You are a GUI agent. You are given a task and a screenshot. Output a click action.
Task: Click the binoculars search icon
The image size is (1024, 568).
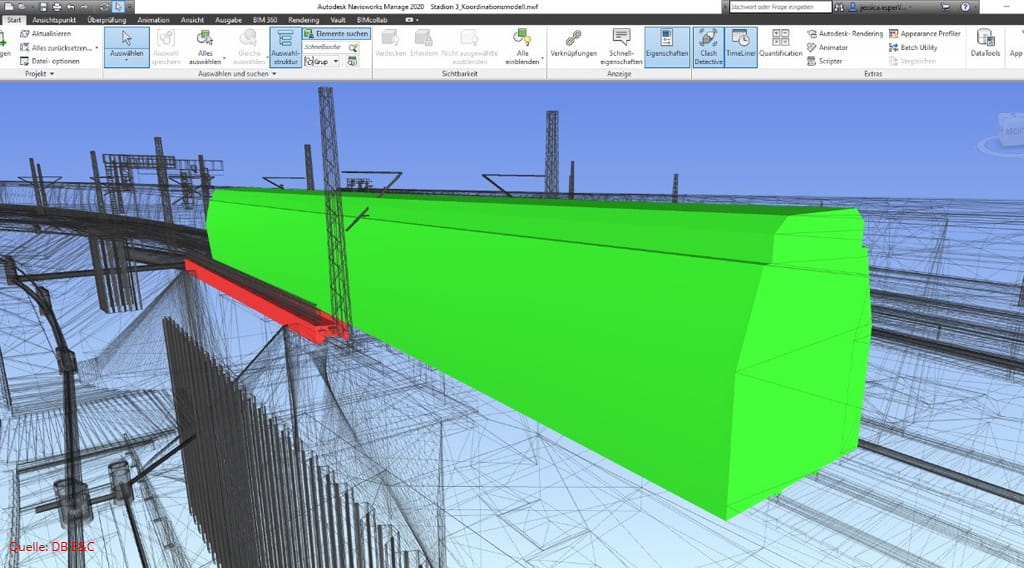click(839, 7)
